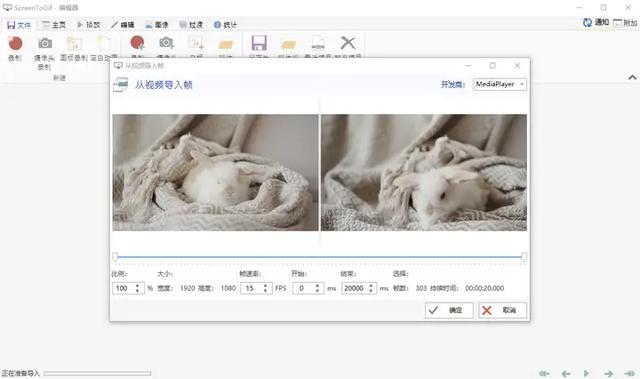Click the left start-frame rabbit preview
Viewport: 640px width, 379px height.
[x=216, y=173]
